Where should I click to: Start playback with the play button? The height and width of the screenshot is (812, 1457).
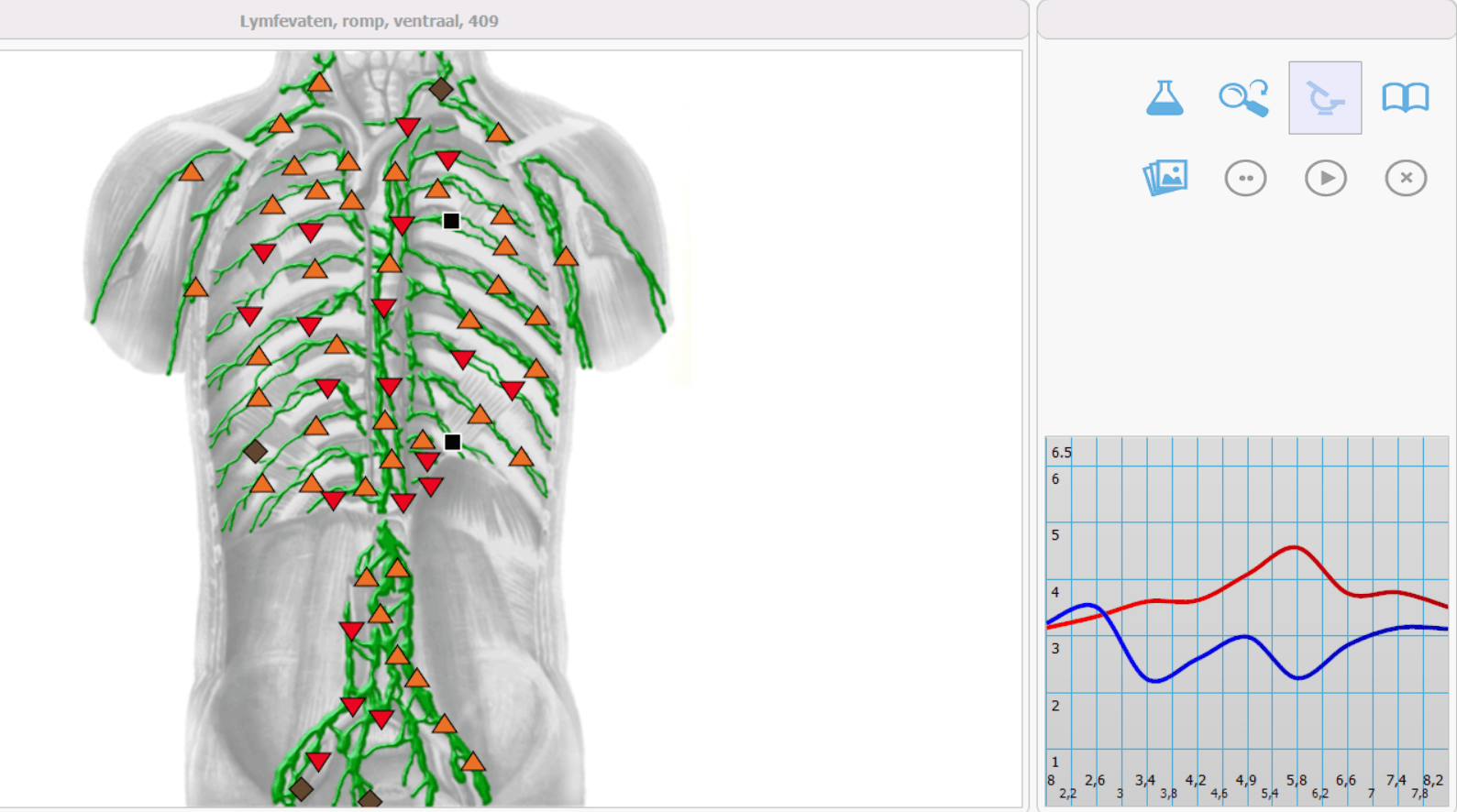(x=1326, y=178)
